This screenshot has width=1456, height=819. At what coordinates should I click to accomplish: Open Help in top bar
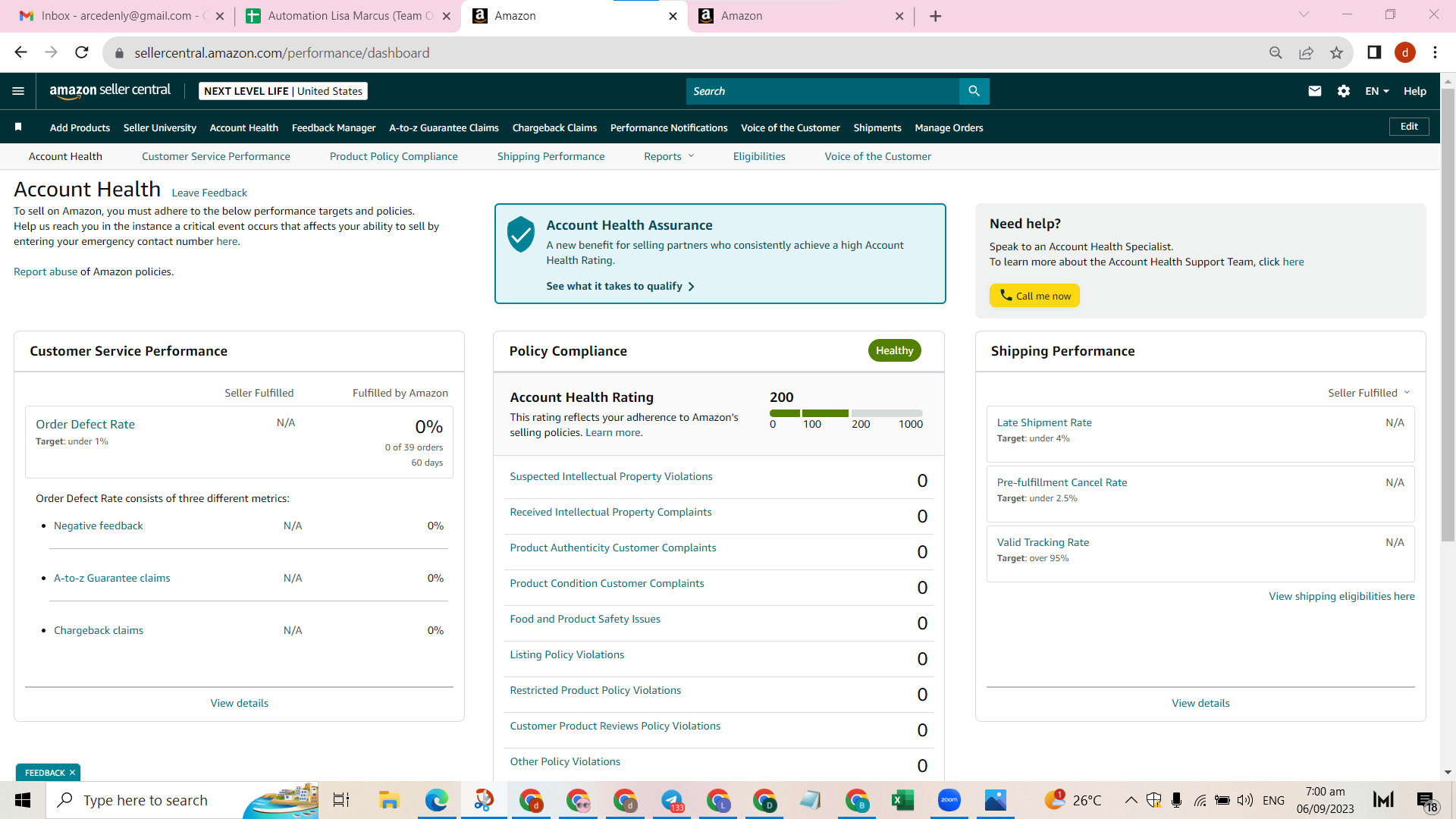pos(1415,91)
